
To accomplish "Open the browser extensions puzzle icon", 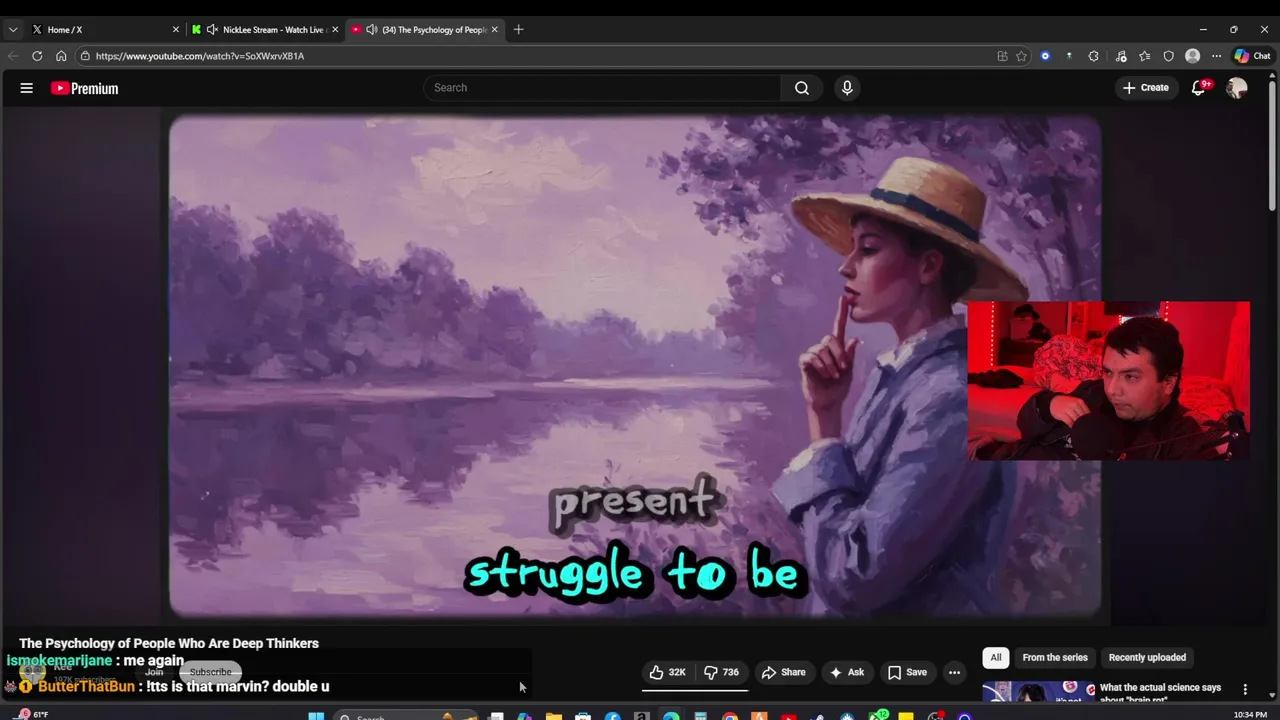I will coord(1093,56).
